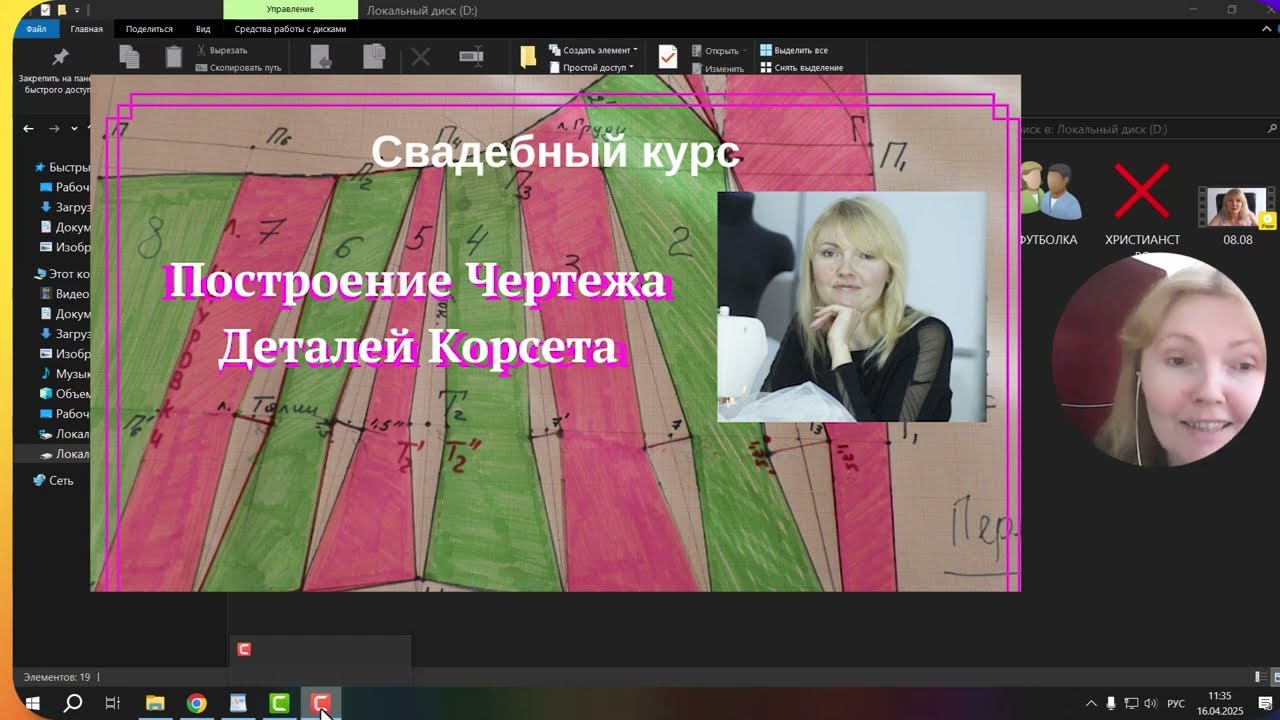Click the microphone tray icon
The image size is (1280, 720).
coord(1111,703)
